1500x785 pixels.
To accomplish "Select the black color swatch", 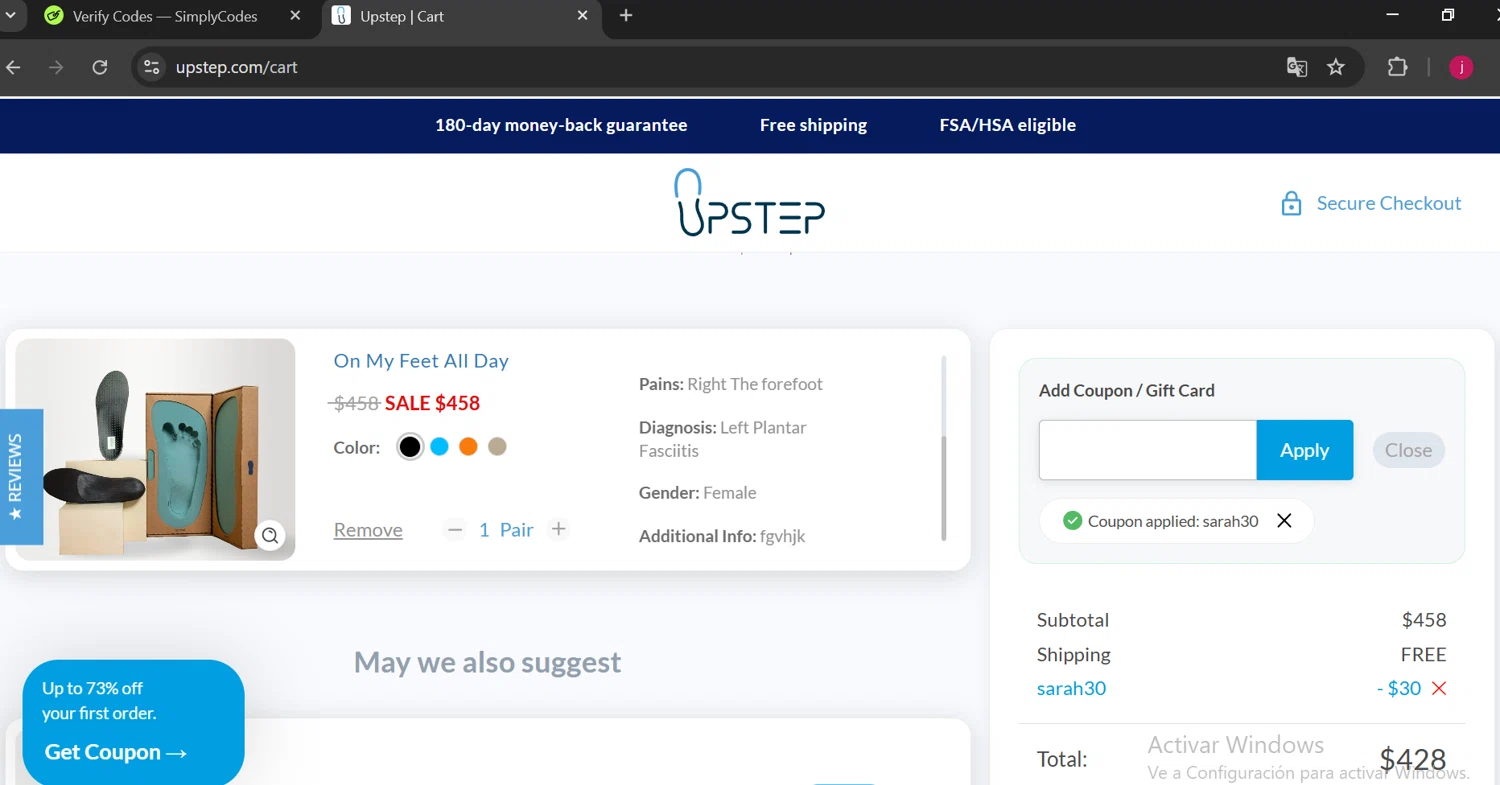I will click(x=410, y=447).
